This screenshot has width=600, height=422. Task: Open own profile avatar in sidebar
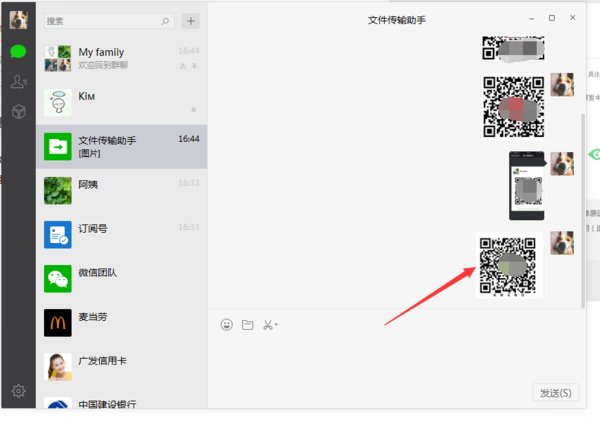point(18,20)
